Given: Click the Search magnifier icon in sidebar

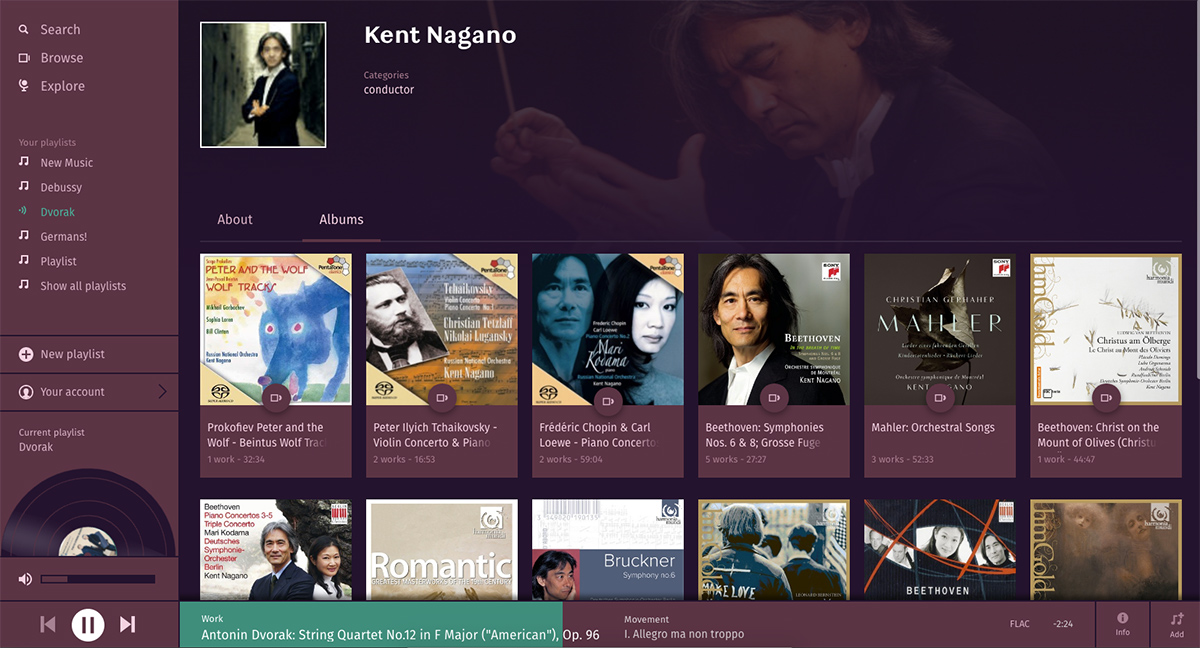Looking at the screenshot, I should 24,30.
